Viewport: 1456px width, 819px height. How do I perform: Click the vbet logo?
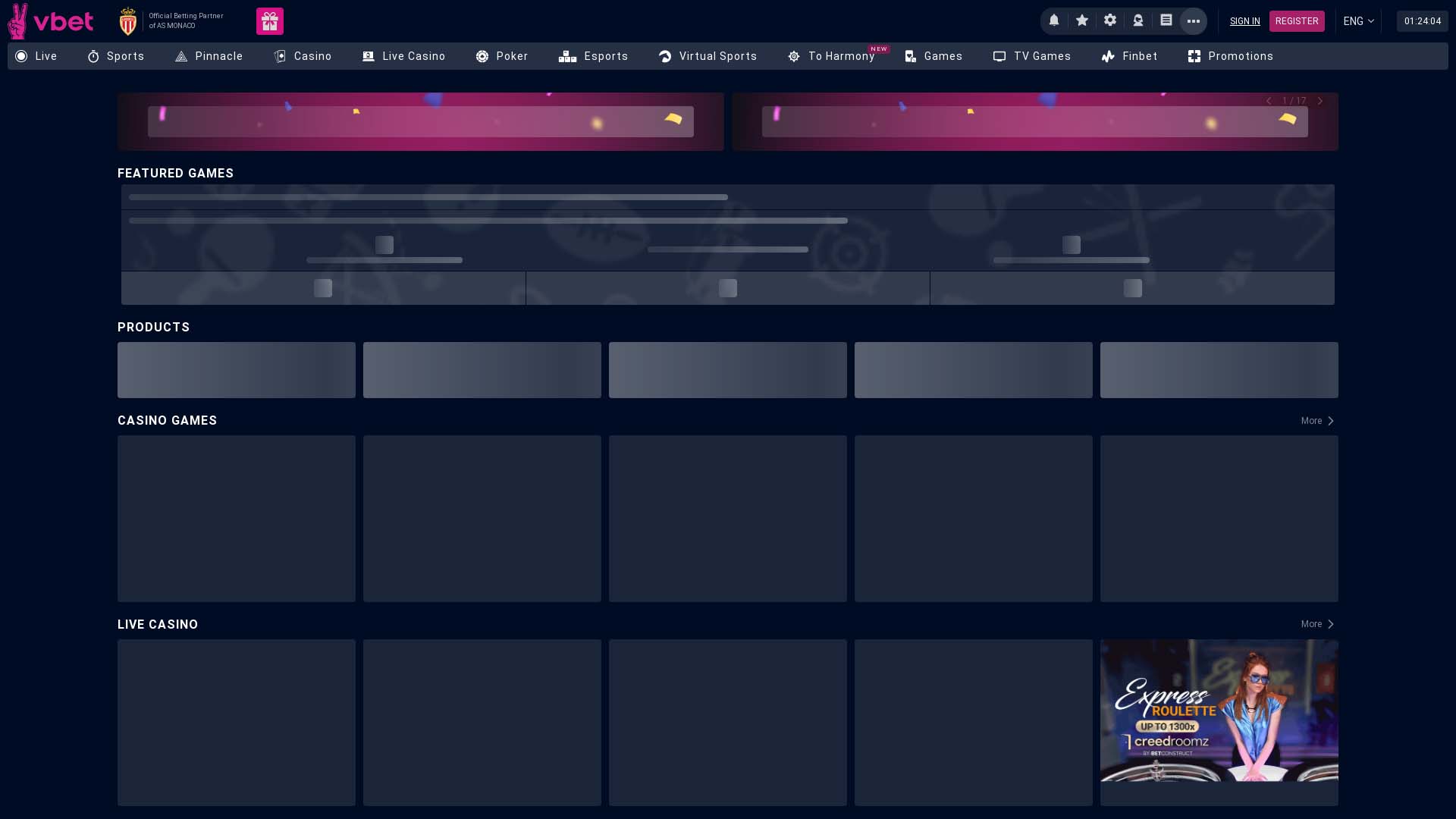click(51, 20)
